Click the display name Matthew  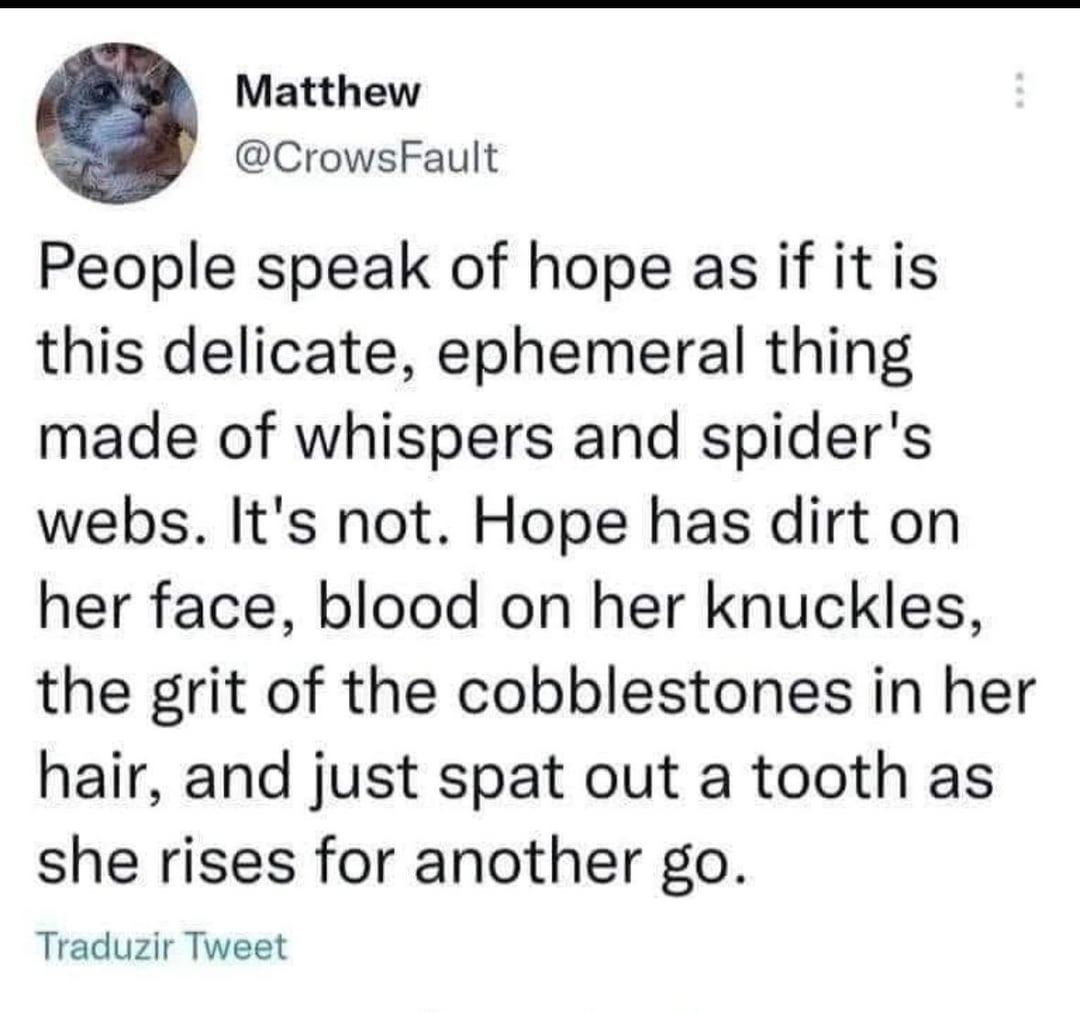pos(327,92)
